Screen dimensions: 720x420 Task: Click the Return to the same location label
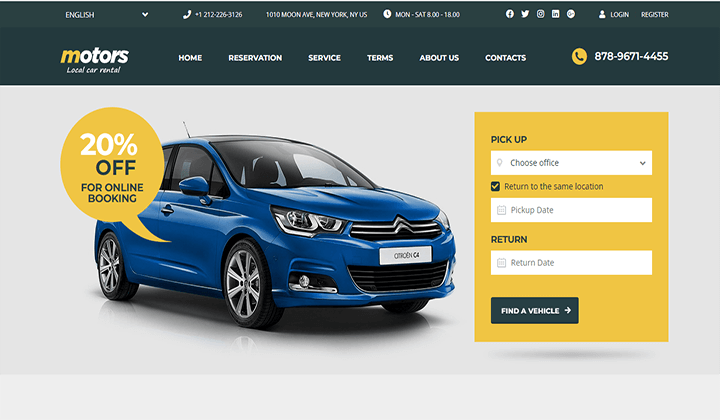click(x=554, y=186)
